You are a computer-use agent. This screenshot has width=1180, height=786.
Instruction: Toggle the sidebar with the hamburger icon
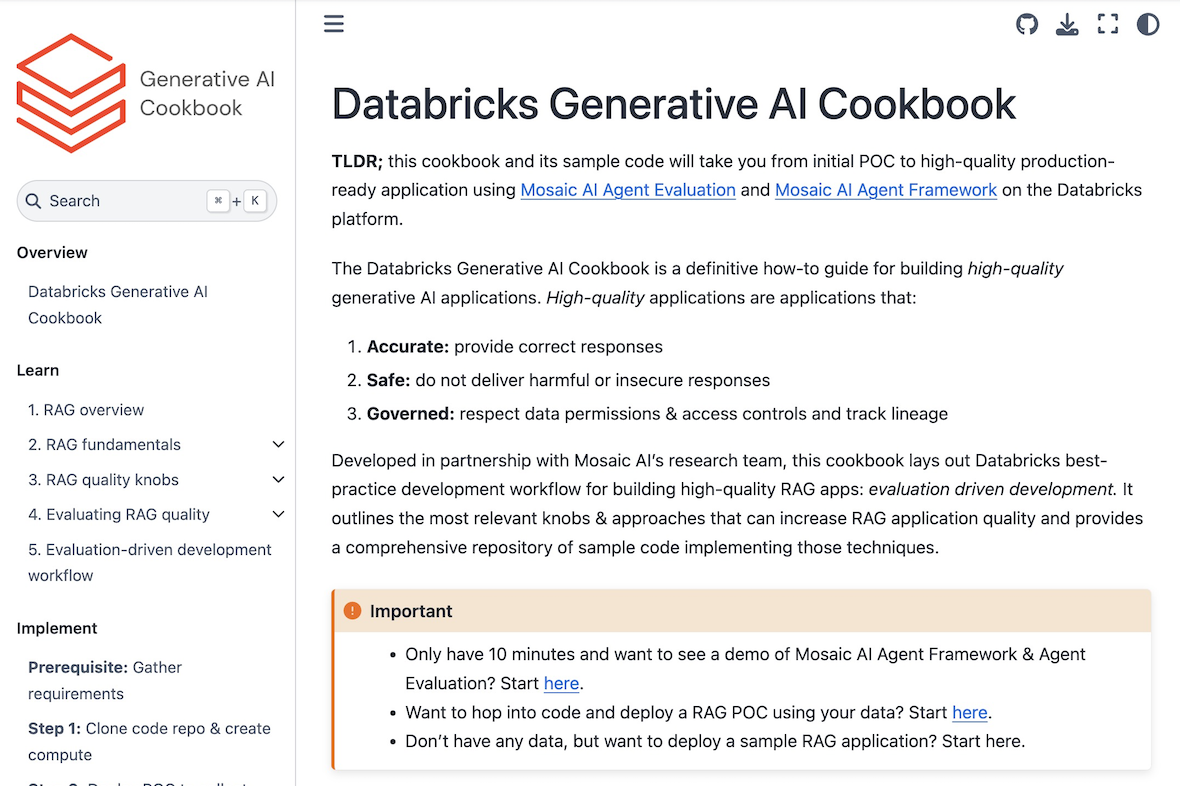pos(334,24)
